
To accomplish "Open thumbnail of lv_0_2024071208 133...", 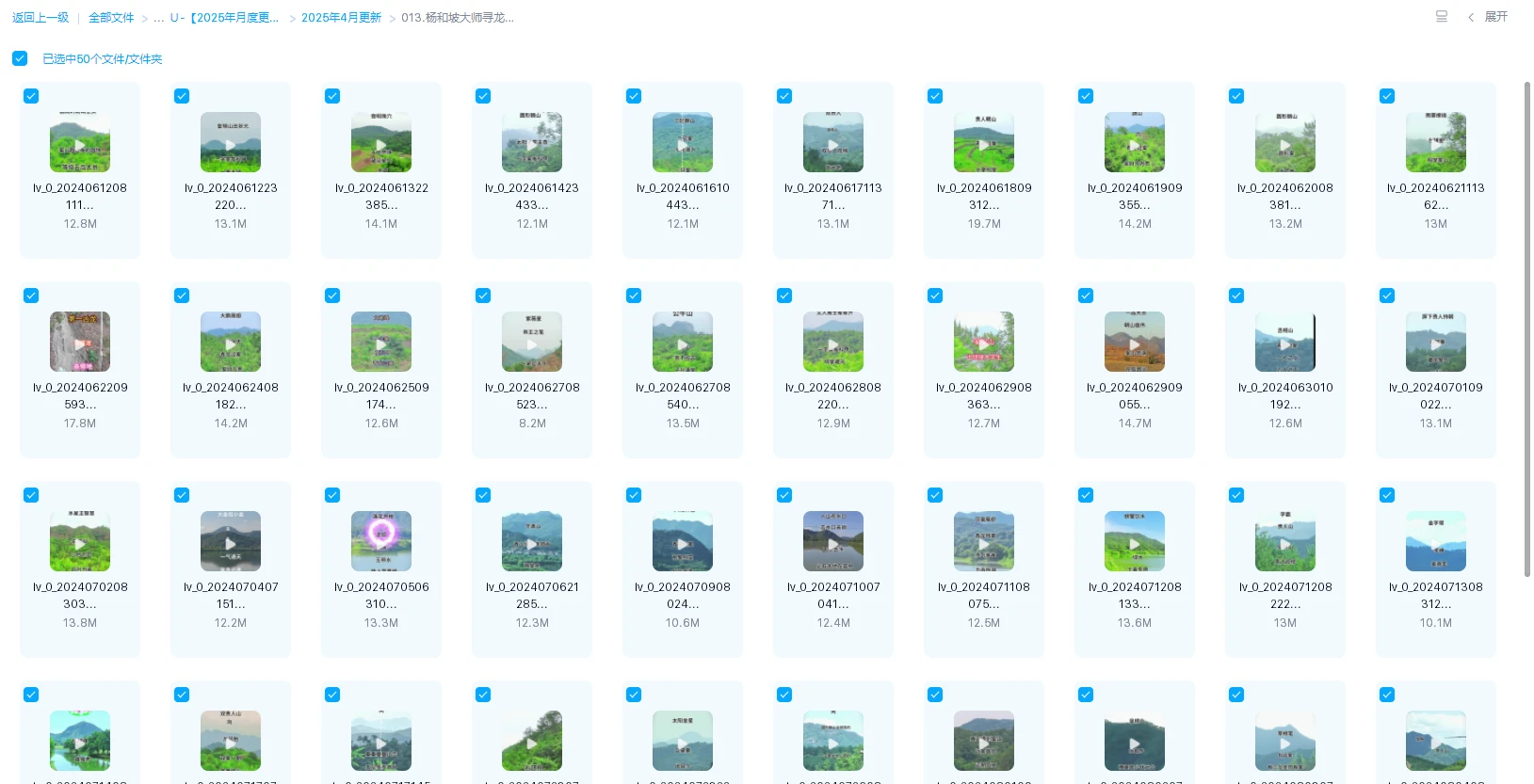I will point(1135,541).
